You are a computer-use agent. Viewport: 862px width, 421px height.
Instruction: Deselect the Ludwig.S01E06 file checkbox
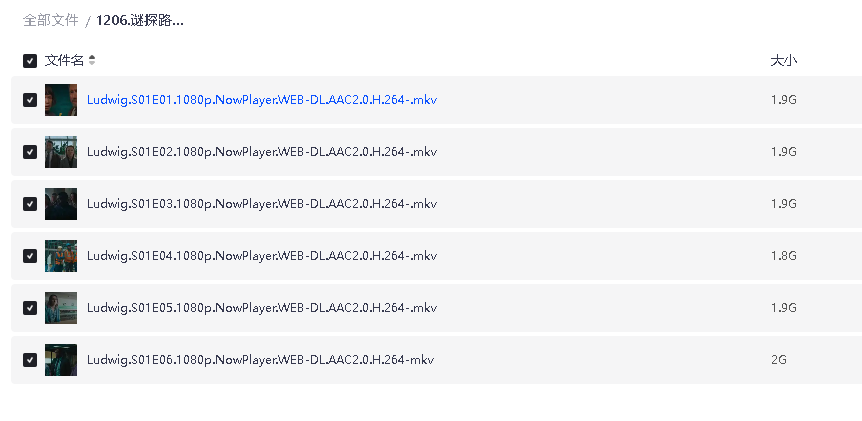(x=30, y=360)
